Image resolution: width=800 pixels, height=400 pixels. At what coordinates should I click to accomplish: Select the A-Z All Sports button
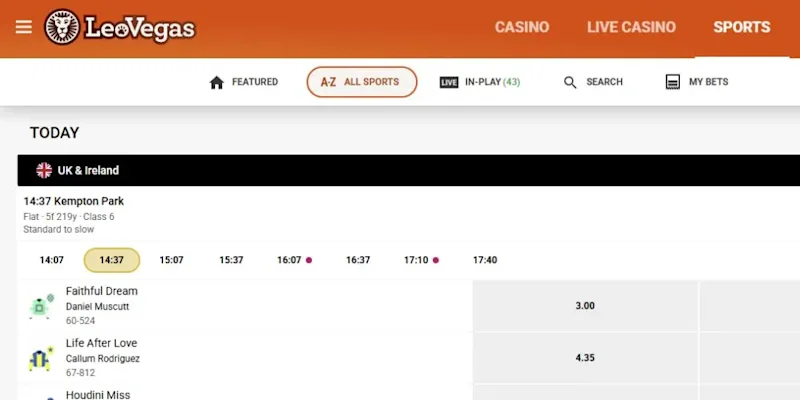pos(362,82)
